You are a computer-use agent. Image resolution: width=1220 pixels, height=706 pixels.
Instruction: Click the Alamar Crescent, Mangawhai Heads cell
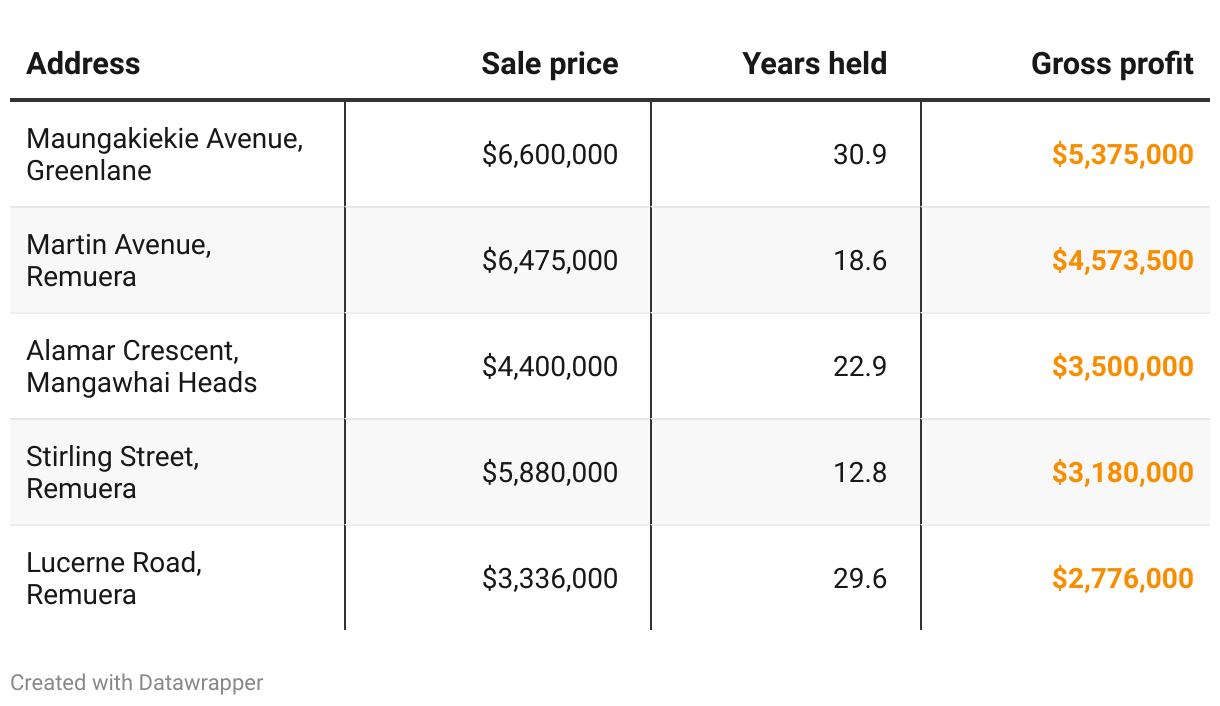point(142,366)
